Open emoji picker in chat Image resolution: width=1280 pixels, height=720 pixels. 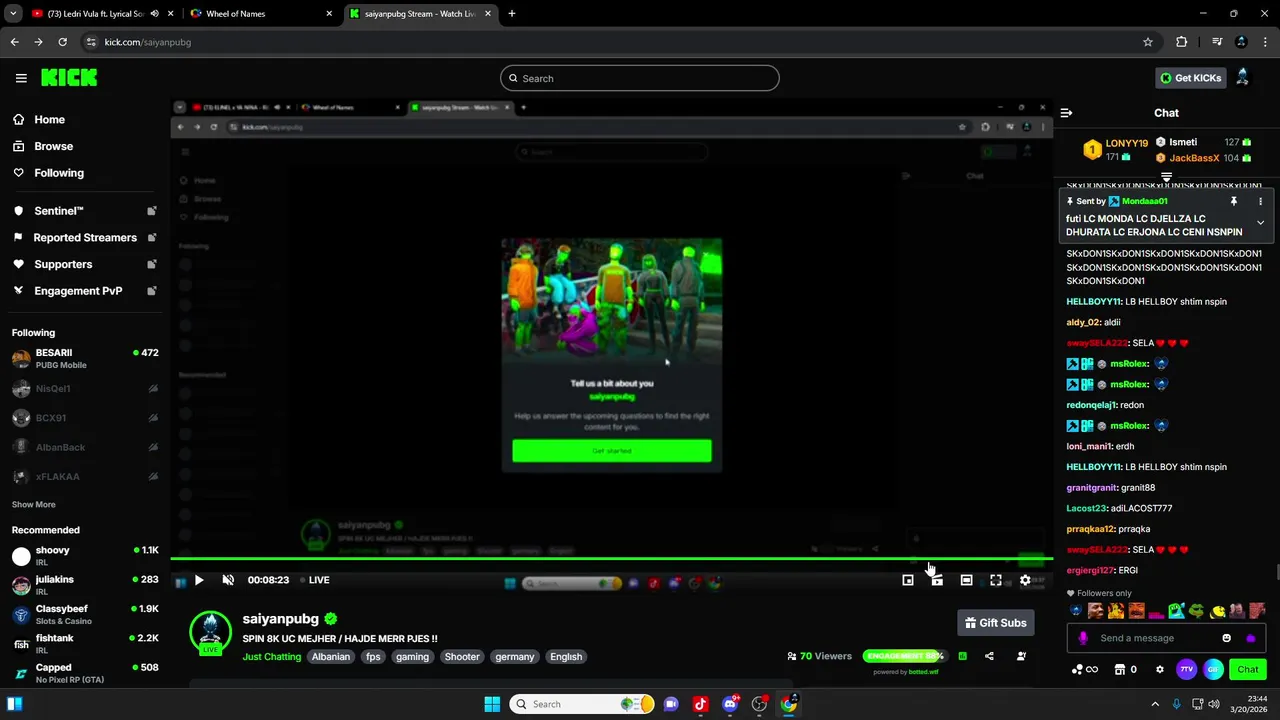1227,638
